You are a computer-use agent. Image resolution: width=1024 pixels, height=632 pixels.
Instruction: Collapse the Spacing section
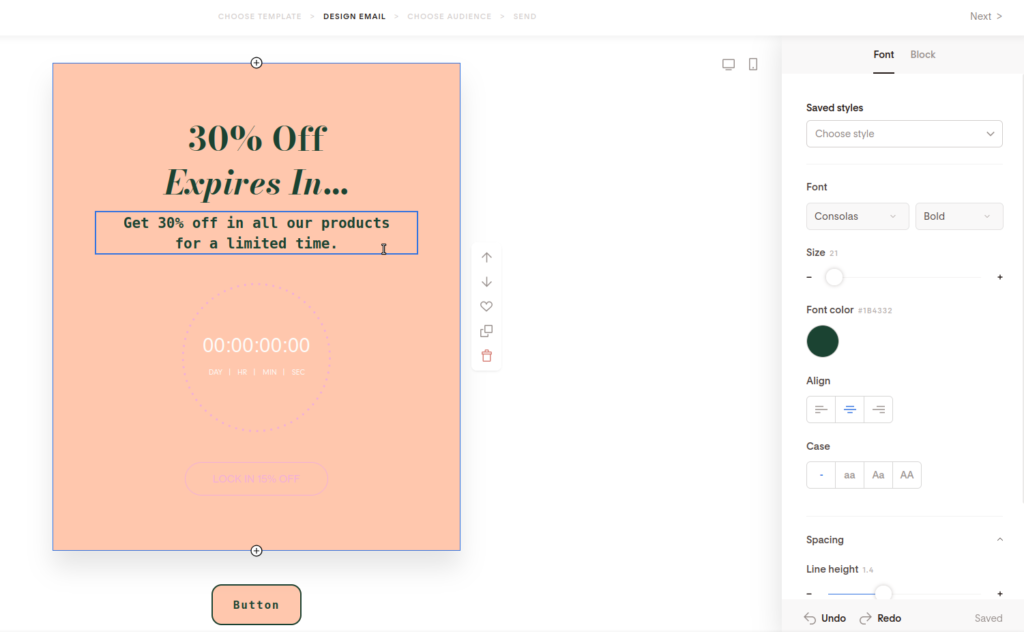(1000, 540)
